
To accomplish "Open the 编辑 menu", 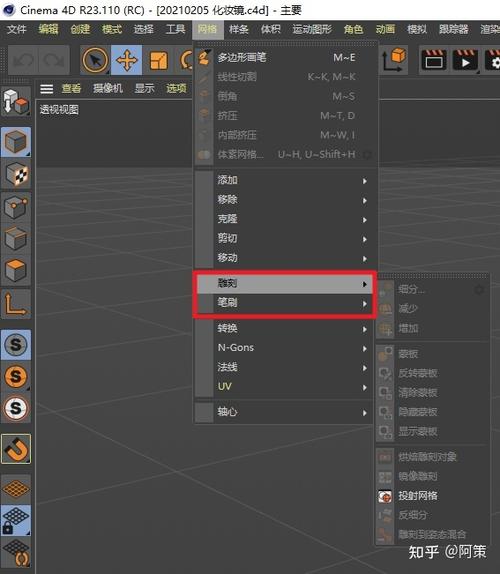I will (x=48, y=29).
